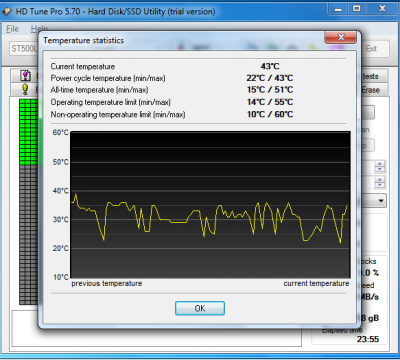The image size is (400, 360).
Task: Click OK in Temperature statistics dialog
Action: coord(200,308)
